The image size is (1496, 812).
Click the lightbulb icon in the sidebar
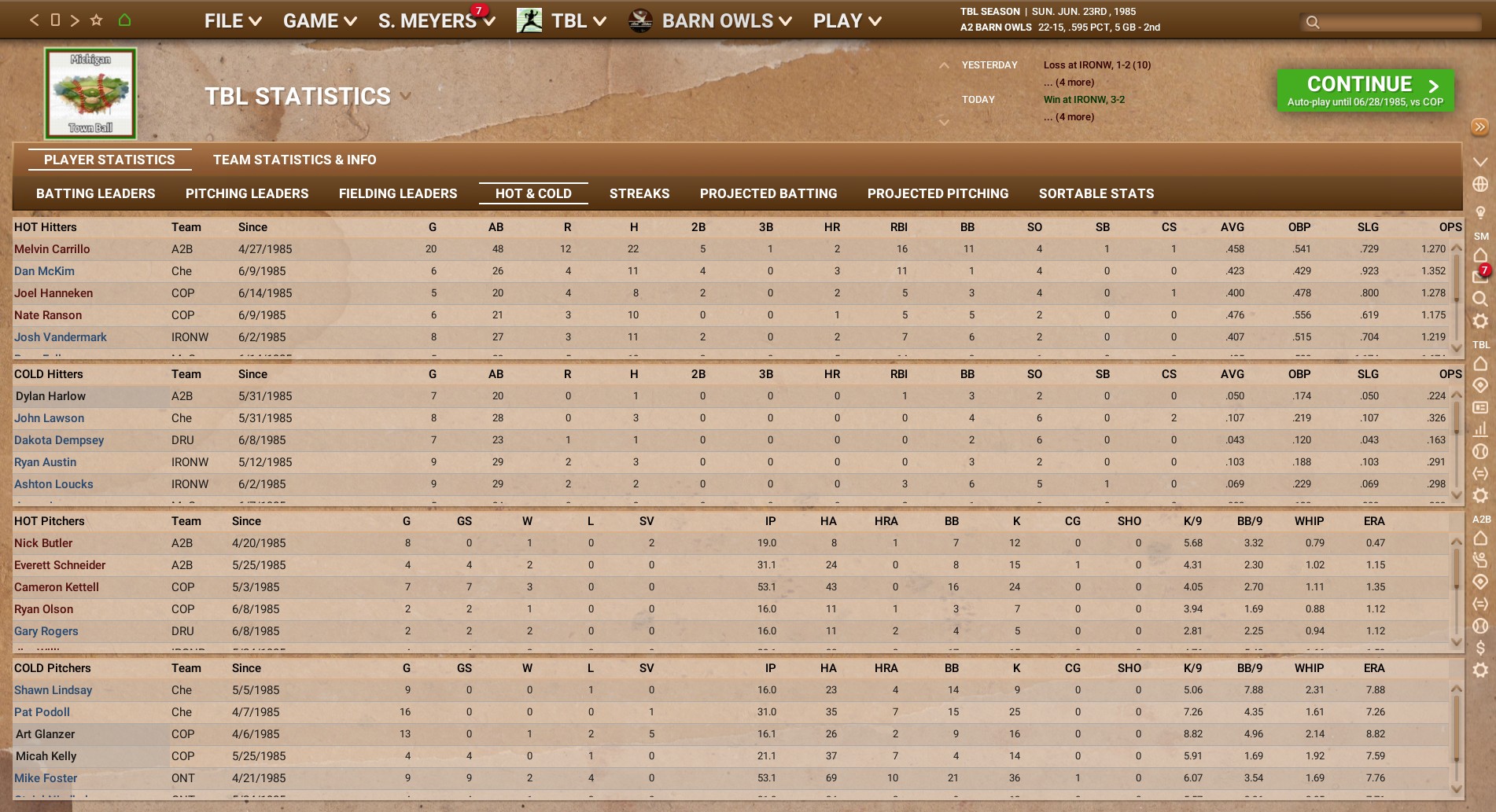click(x=1479, y=212)
